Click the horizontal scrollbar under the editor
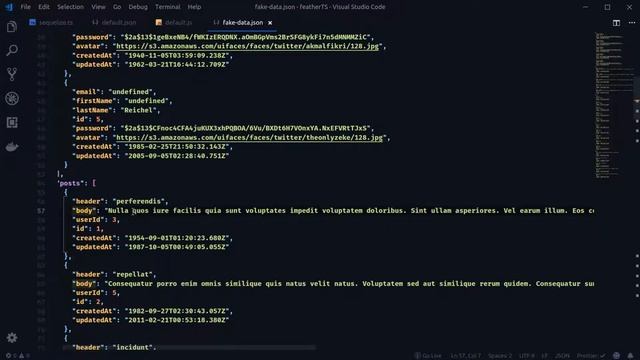 [190, 347]
